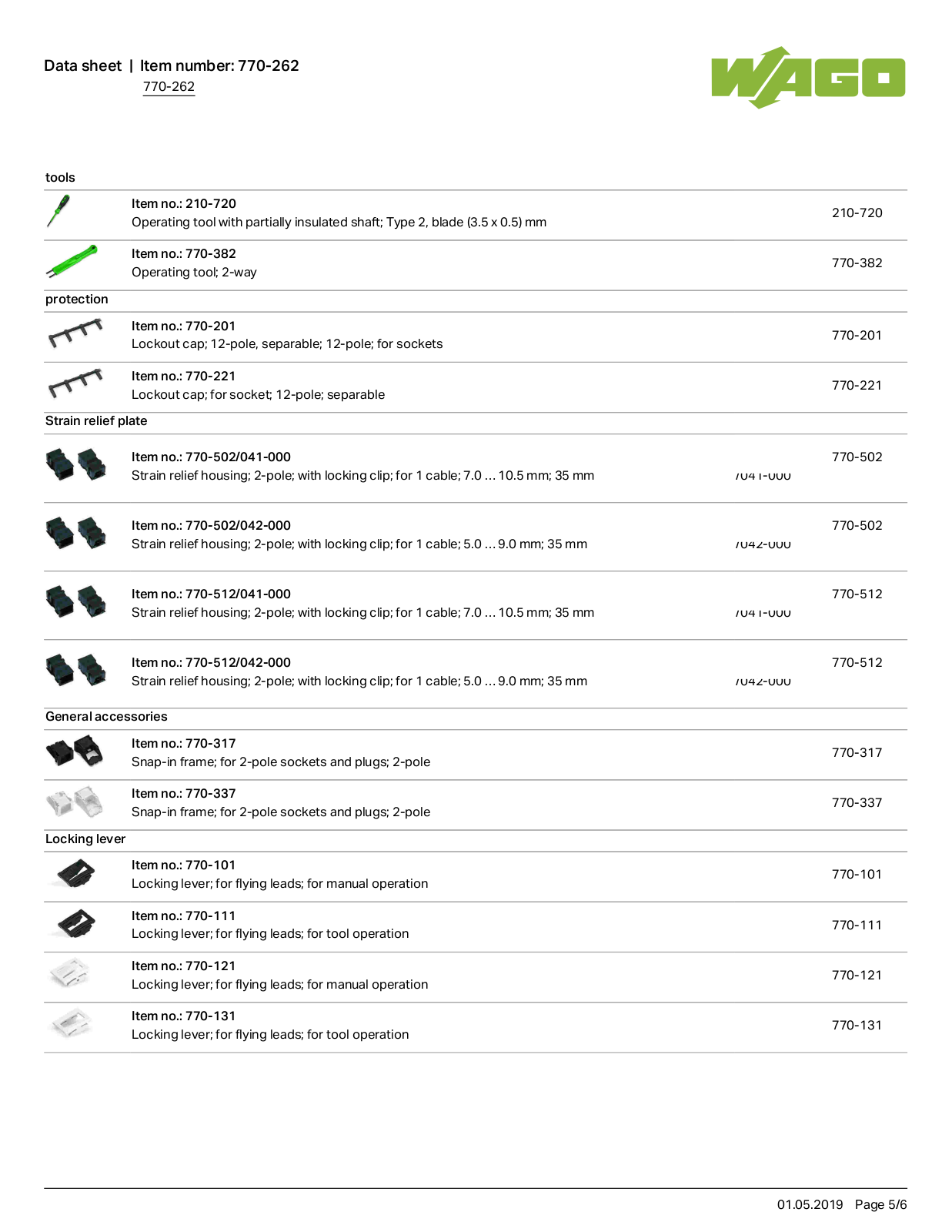Screen dimensions: 952x1232
Task: Click the Item no.: 770-502/042-000 title
Action: 211,525
